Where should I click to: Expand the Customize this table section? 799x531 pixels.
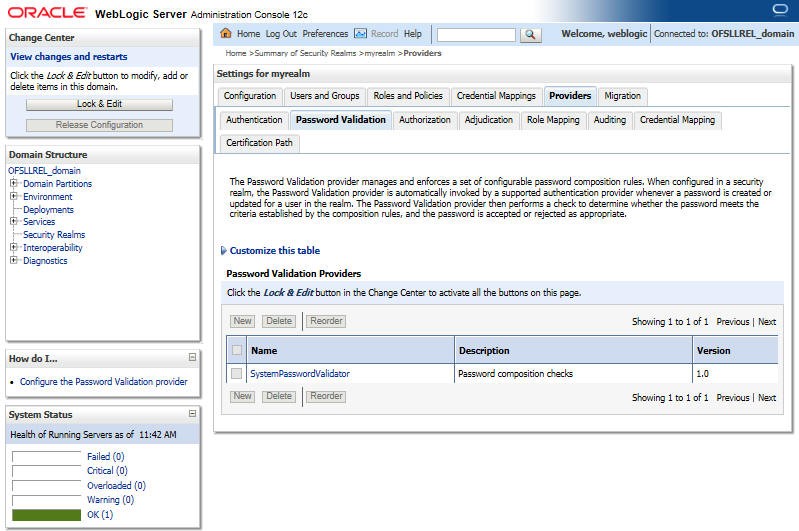[x=223, y=251]
